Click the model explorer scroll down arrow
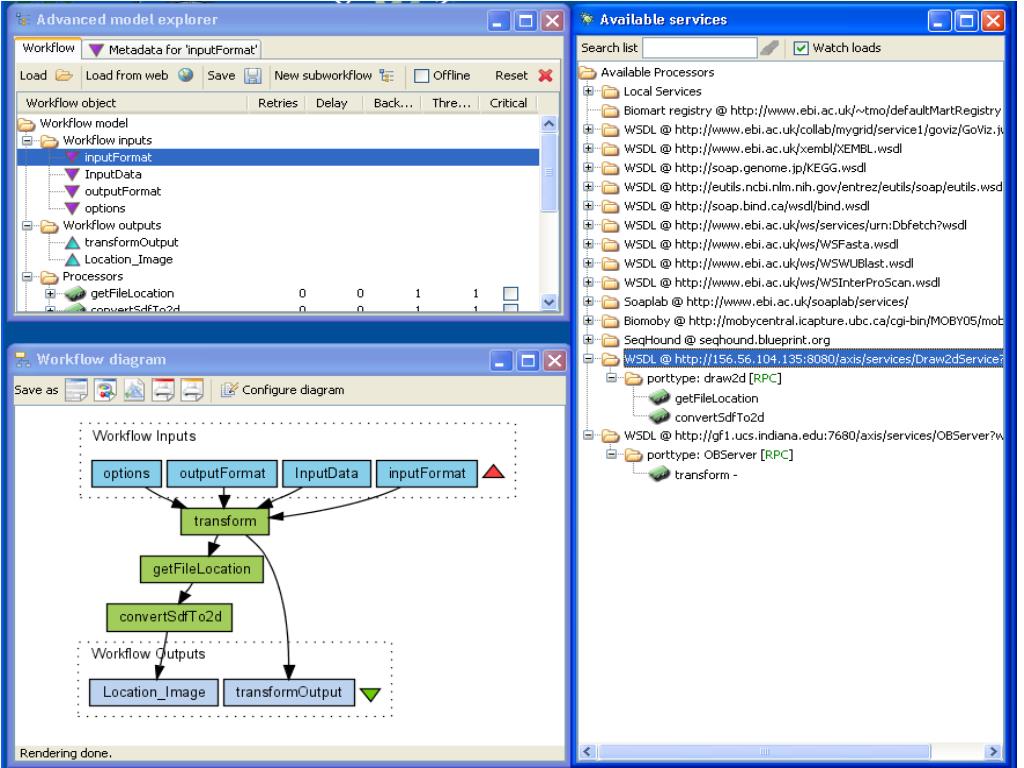 (x=549, y=302)
